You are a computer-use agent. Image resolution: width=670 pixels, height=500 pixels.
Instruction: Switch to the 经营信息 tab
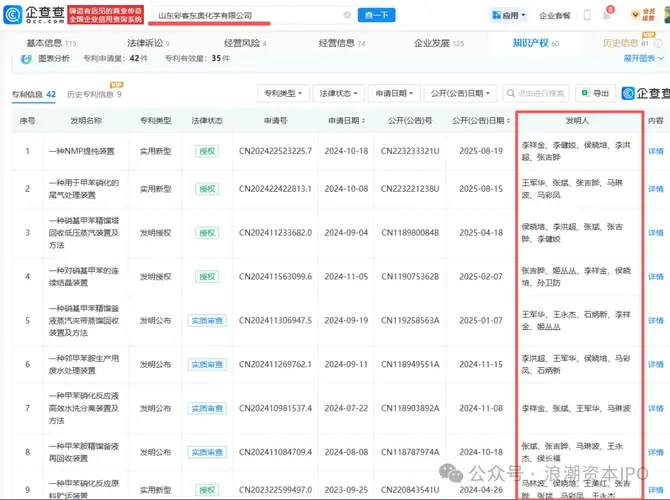coord(342,43)
